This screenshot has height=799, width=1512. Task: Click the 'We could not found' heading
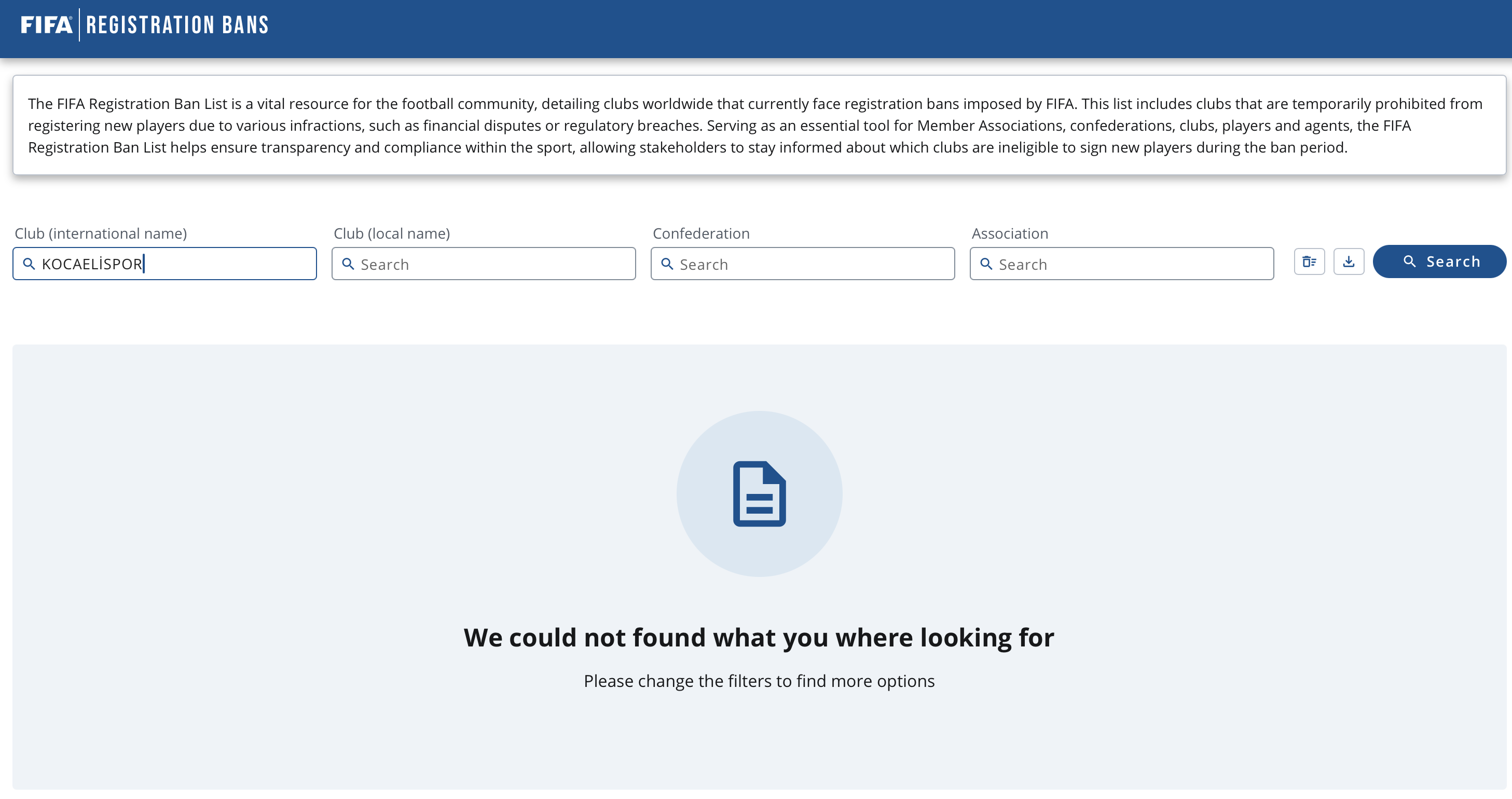click(x=759, y=638)
